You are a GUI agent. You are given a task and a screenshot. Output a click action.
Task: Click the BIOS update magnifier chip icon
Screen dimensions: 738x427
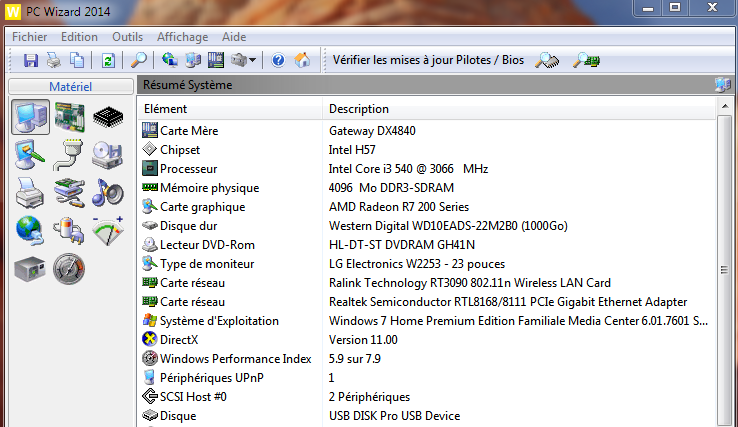[x=586, y=60]
